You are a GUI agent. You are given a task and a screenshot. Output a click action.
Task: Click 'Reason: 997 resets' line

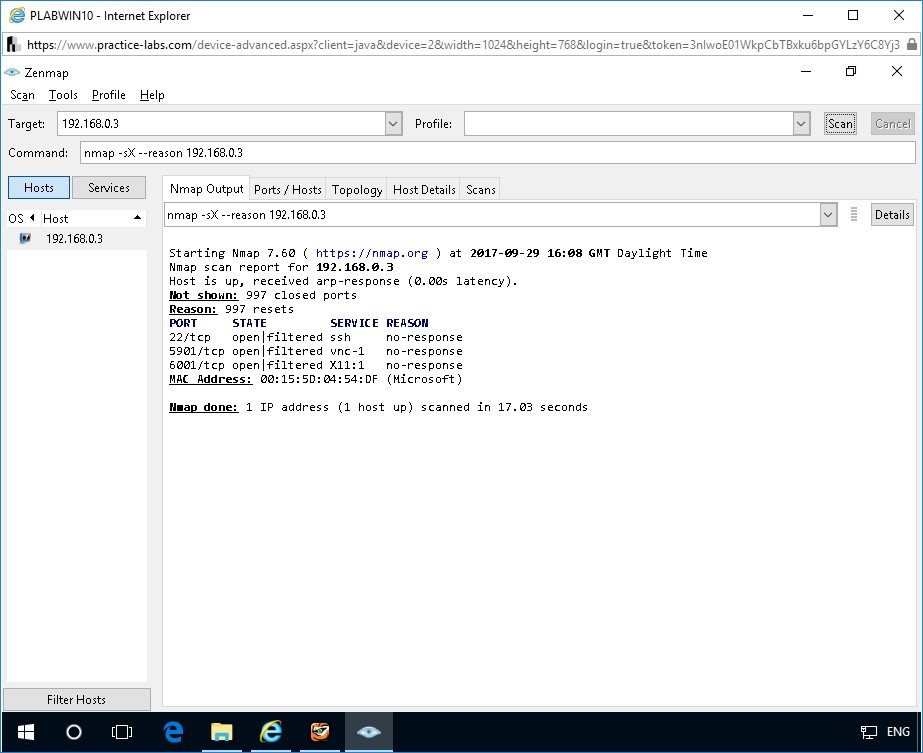click(x=231, y=309)
